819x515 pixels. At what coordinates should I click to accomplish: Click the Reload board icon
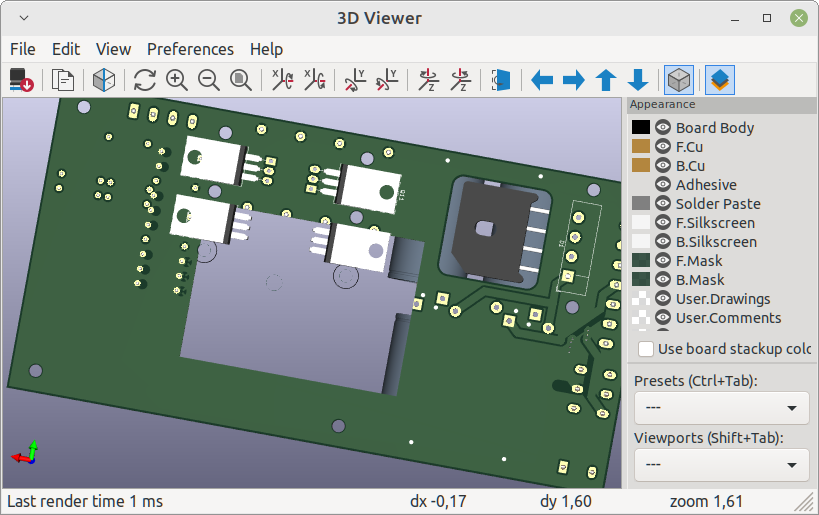(145, 80)
